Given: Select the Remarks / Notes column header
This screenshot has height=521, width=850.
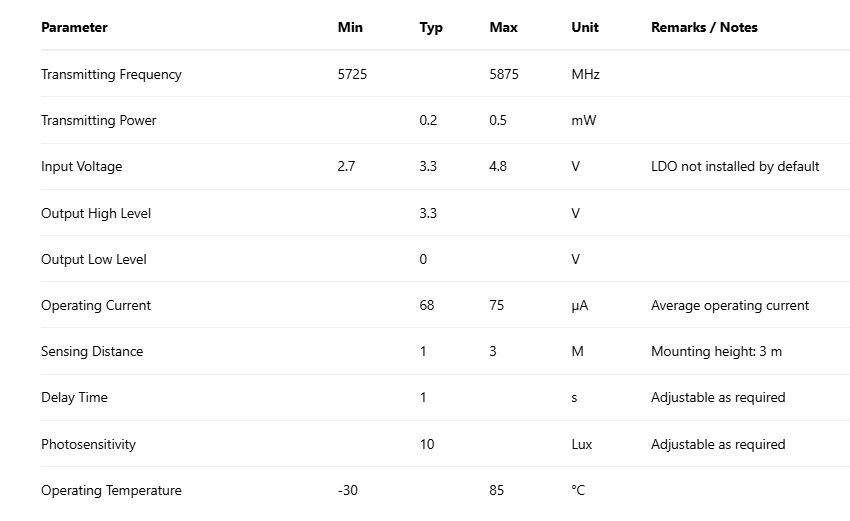Looking at the screenshot, I should 704,28.
